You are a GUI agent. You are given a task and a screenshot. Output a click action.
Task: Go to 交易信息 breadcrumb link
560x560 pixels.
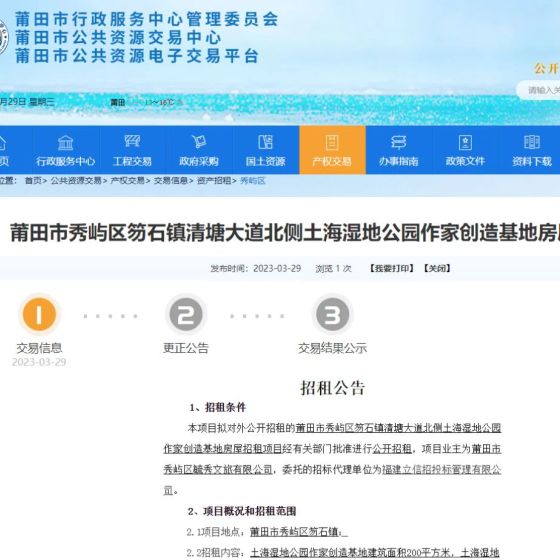[x=171, y=181]
